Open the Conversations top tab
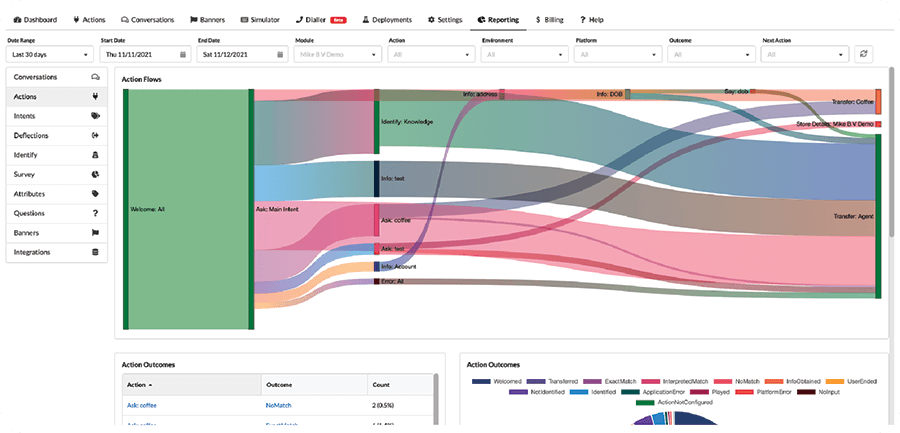Screen dimensions: 900x433 [148, 20]
